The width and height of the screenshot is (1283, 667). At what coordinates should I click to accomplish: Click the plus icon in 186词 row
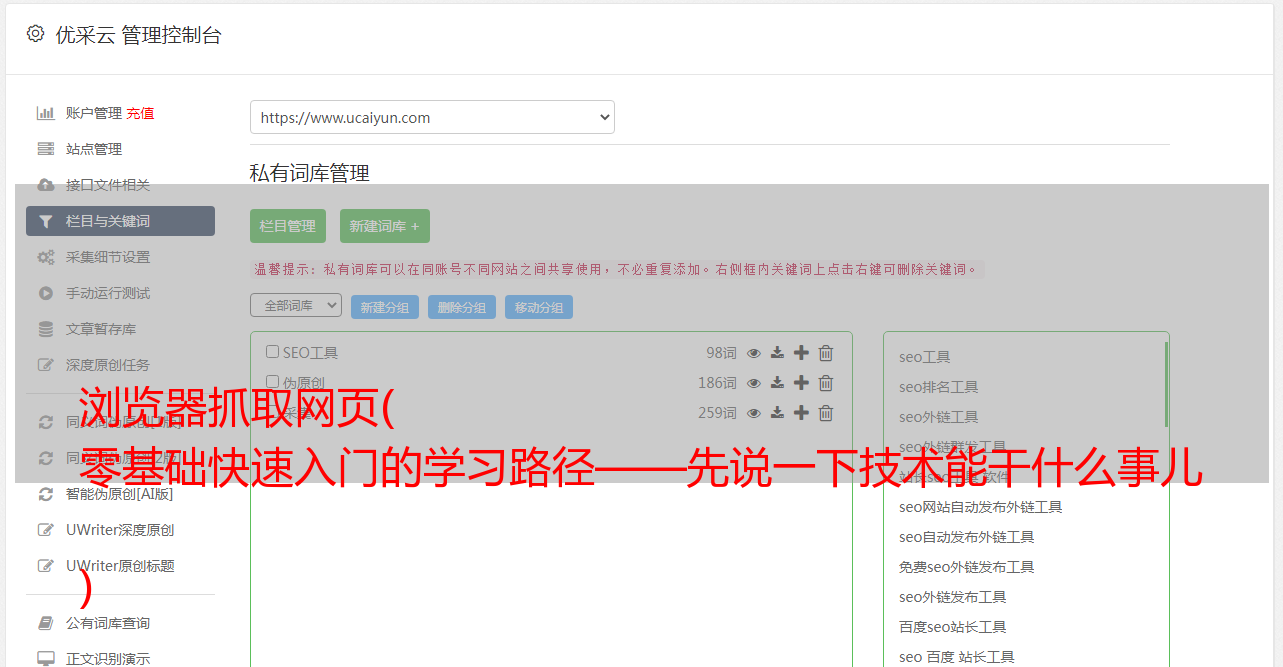(801, 383)
